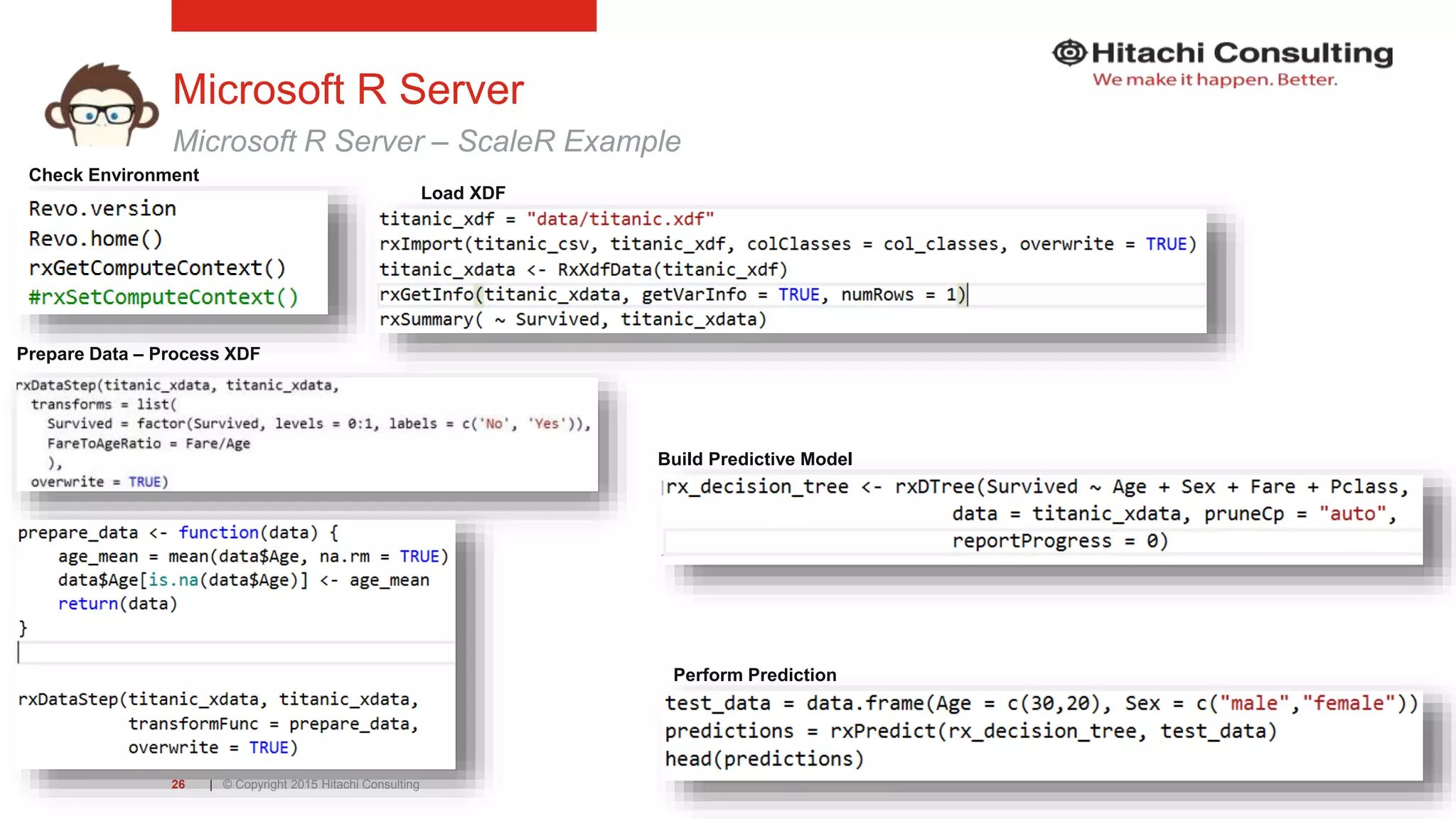This screenshot has height=819, width=1456.
Task: Click the slide number 26
Action: coord(178,784)
